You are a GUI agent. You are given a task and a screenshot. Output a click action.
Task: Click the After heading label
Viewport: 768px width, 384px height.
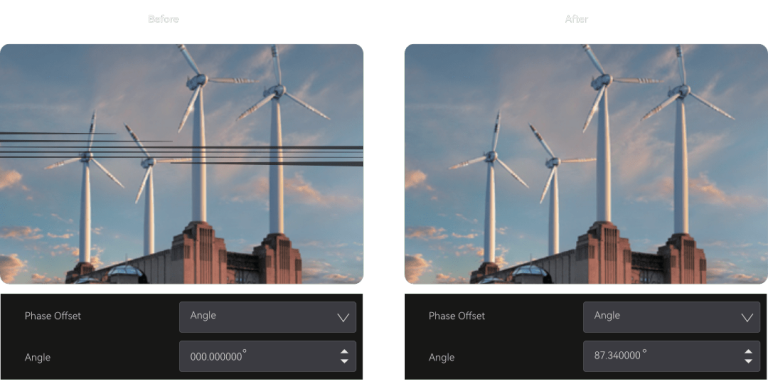pyautogui.click(x=576, y=19)
